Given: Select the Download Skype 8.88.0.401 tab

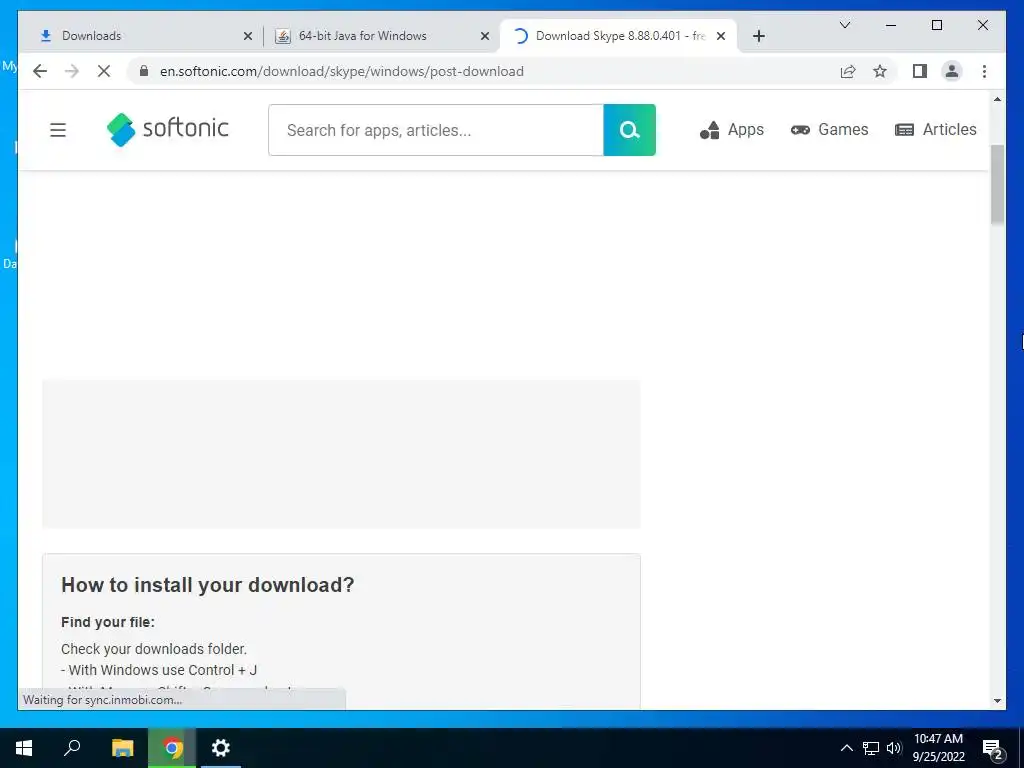Looking at the screenshot, I should tap(618, 36).
